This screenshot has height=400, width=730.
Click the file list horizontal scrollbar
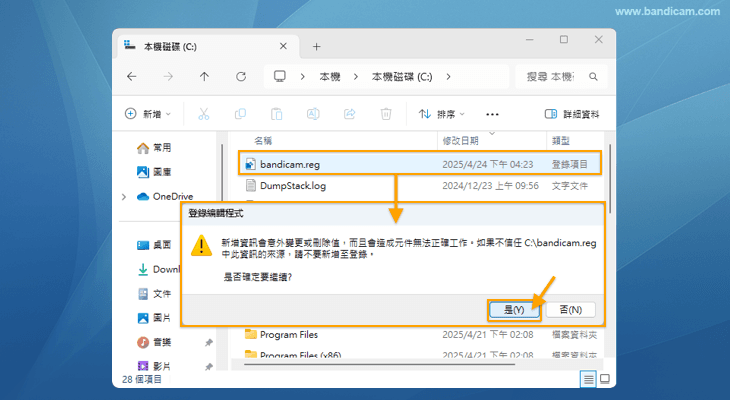379,365
